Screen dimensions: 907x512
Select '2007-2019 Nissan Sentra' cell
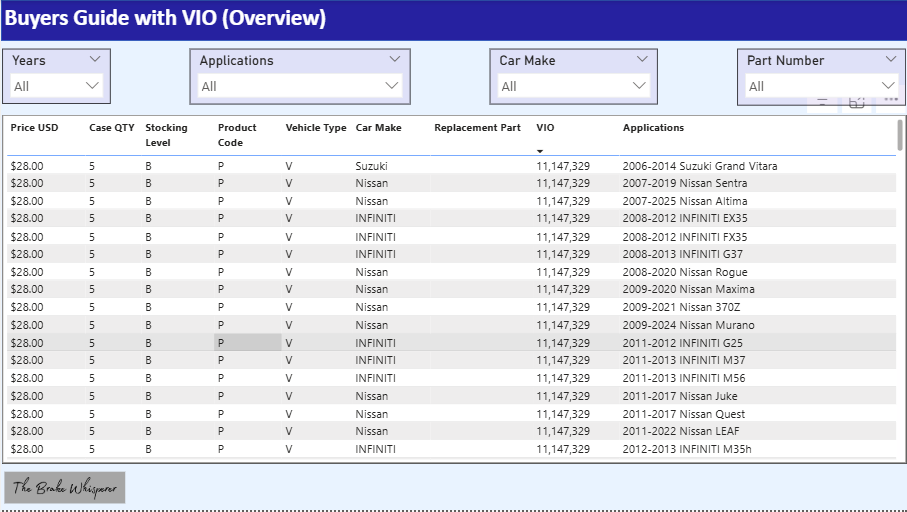pyautogui.click(x=685, y=183)
